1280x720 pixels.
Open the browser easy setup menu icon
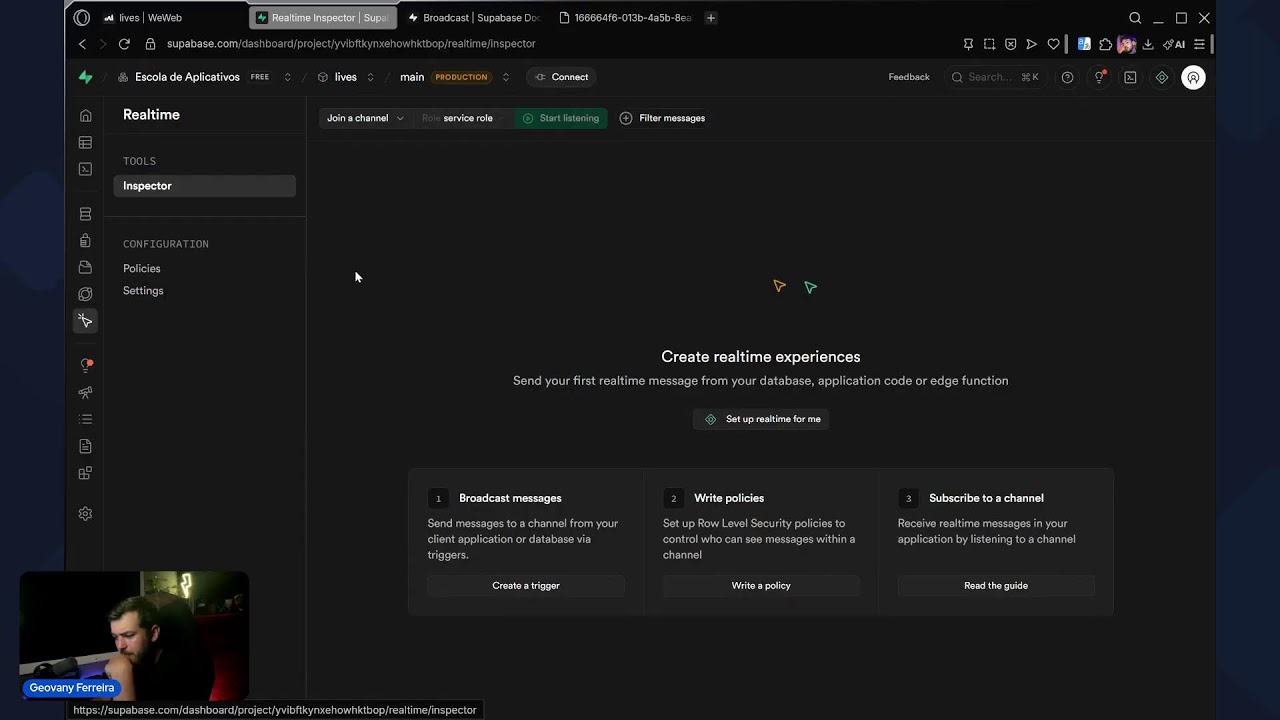point(1199,44)
